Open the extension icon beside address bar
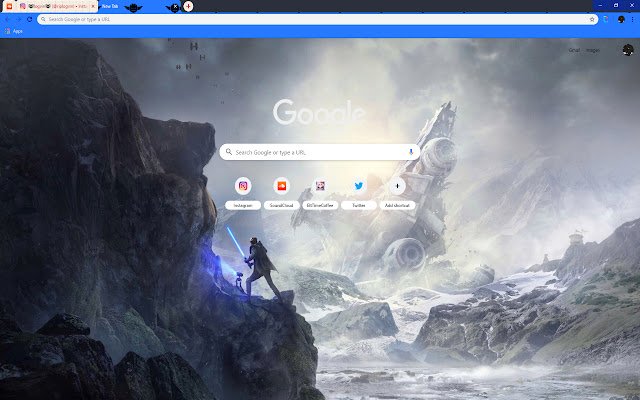 click(606, 19)
